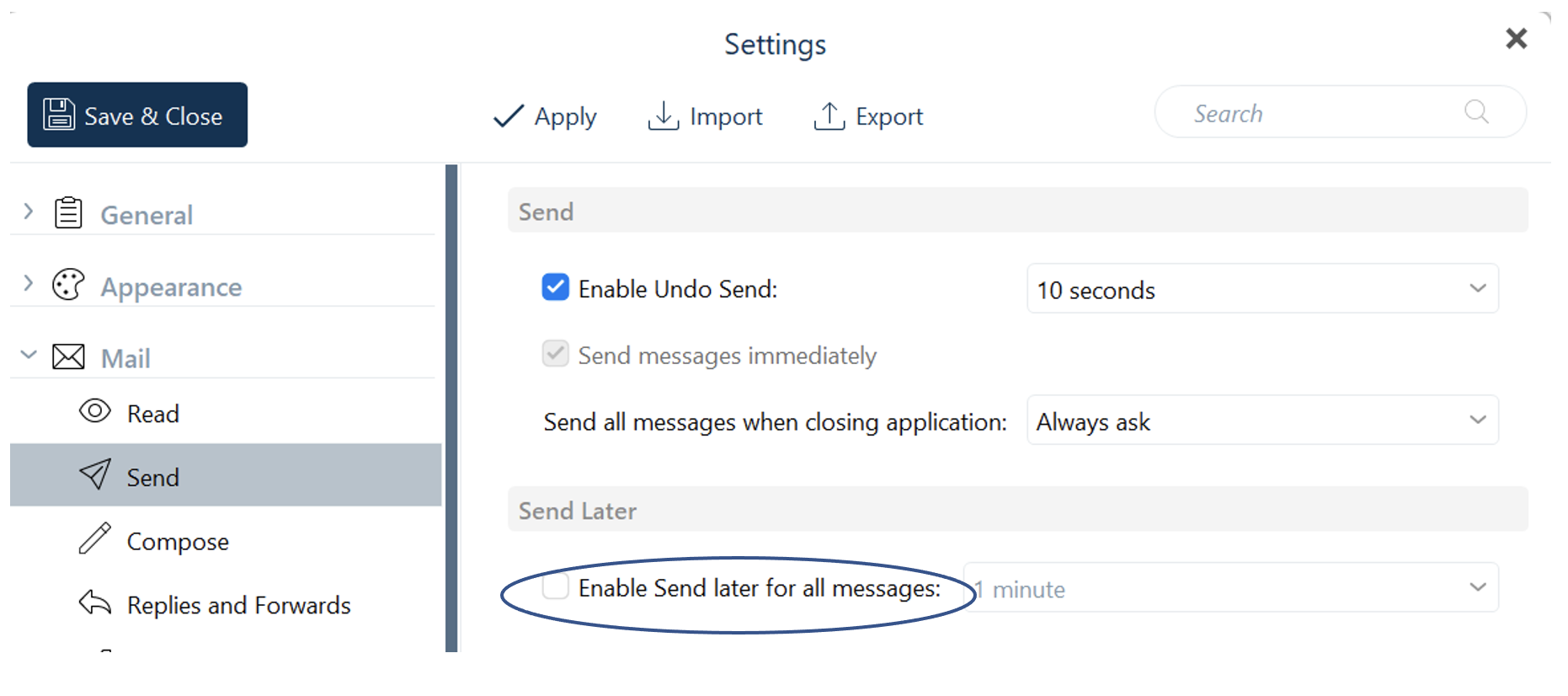Image resolution: width=1568 pixels, height=696 pixels.
Task: Close the Settings dialog with X
Action: [x=1517, y=39]
